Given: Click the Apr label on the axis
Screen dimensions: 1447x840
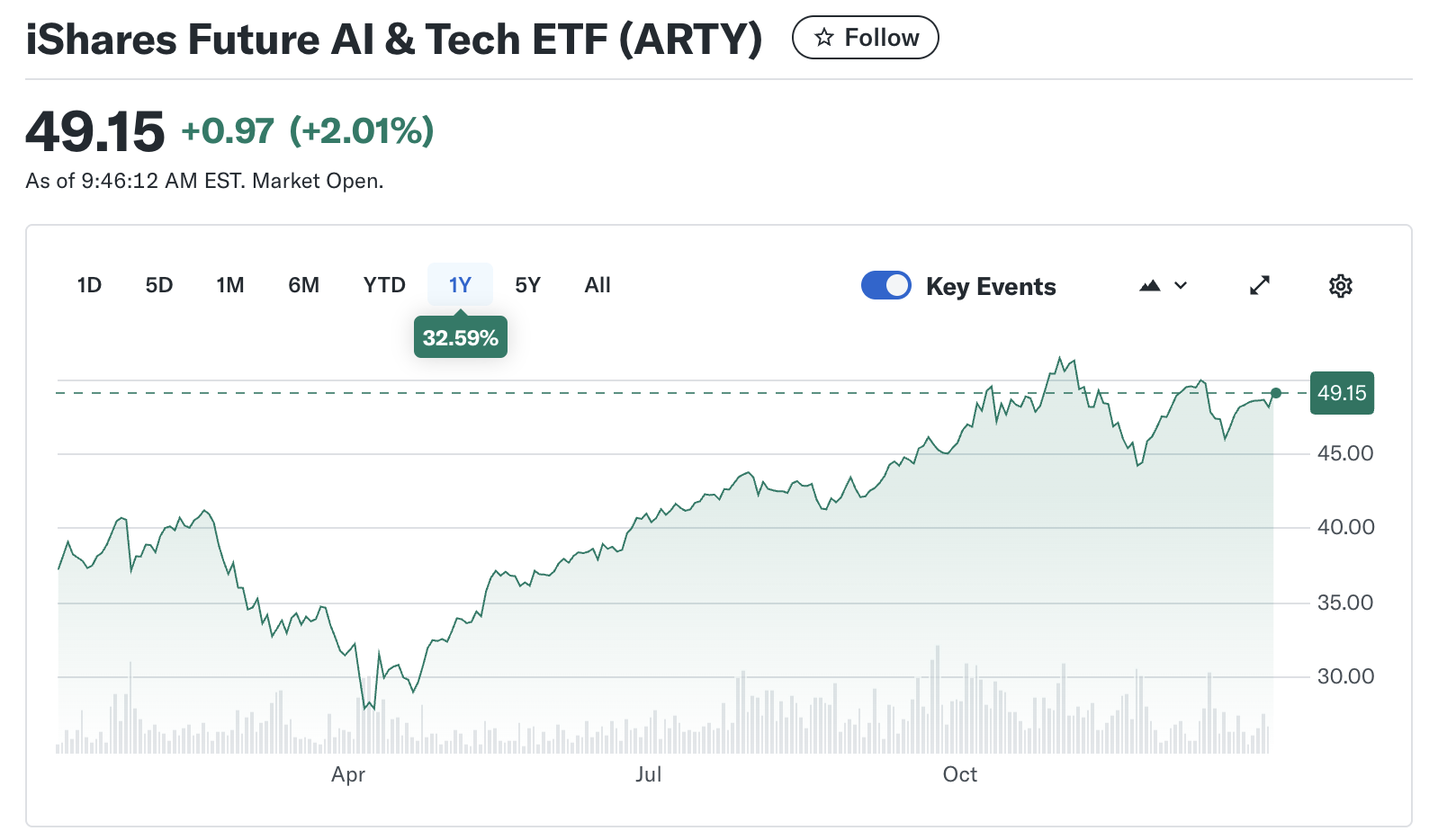Looking at the screenshot, I should [x=348, y=774].
